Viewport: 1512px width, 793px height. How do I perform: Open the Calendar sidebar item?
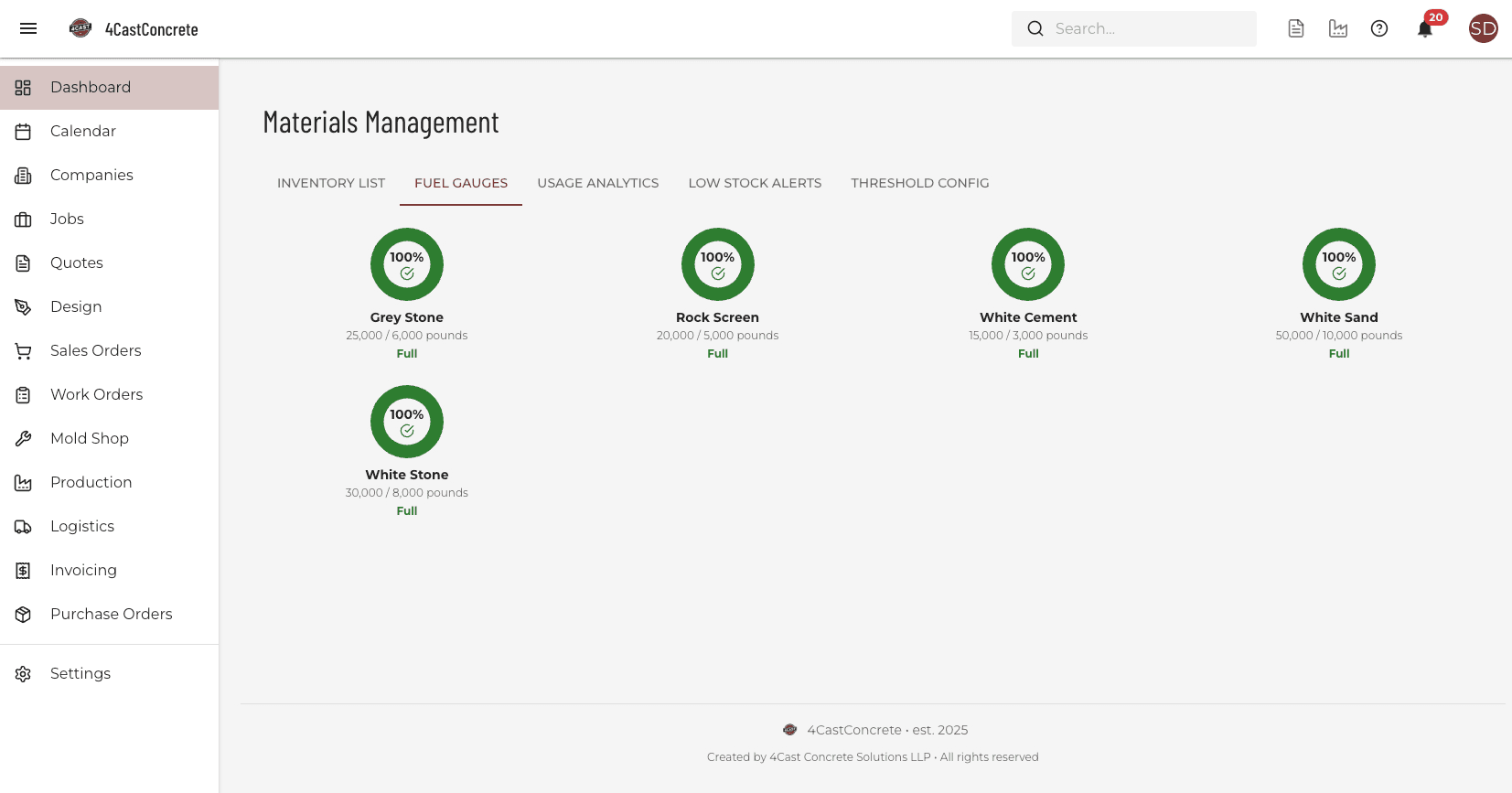click(x=82, y=132)
